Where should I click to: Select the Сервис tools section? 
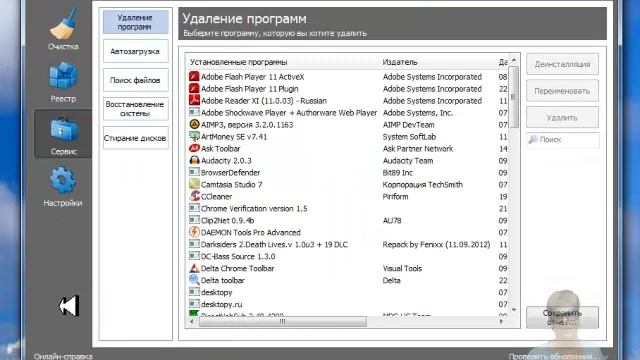tap(63, 134)
